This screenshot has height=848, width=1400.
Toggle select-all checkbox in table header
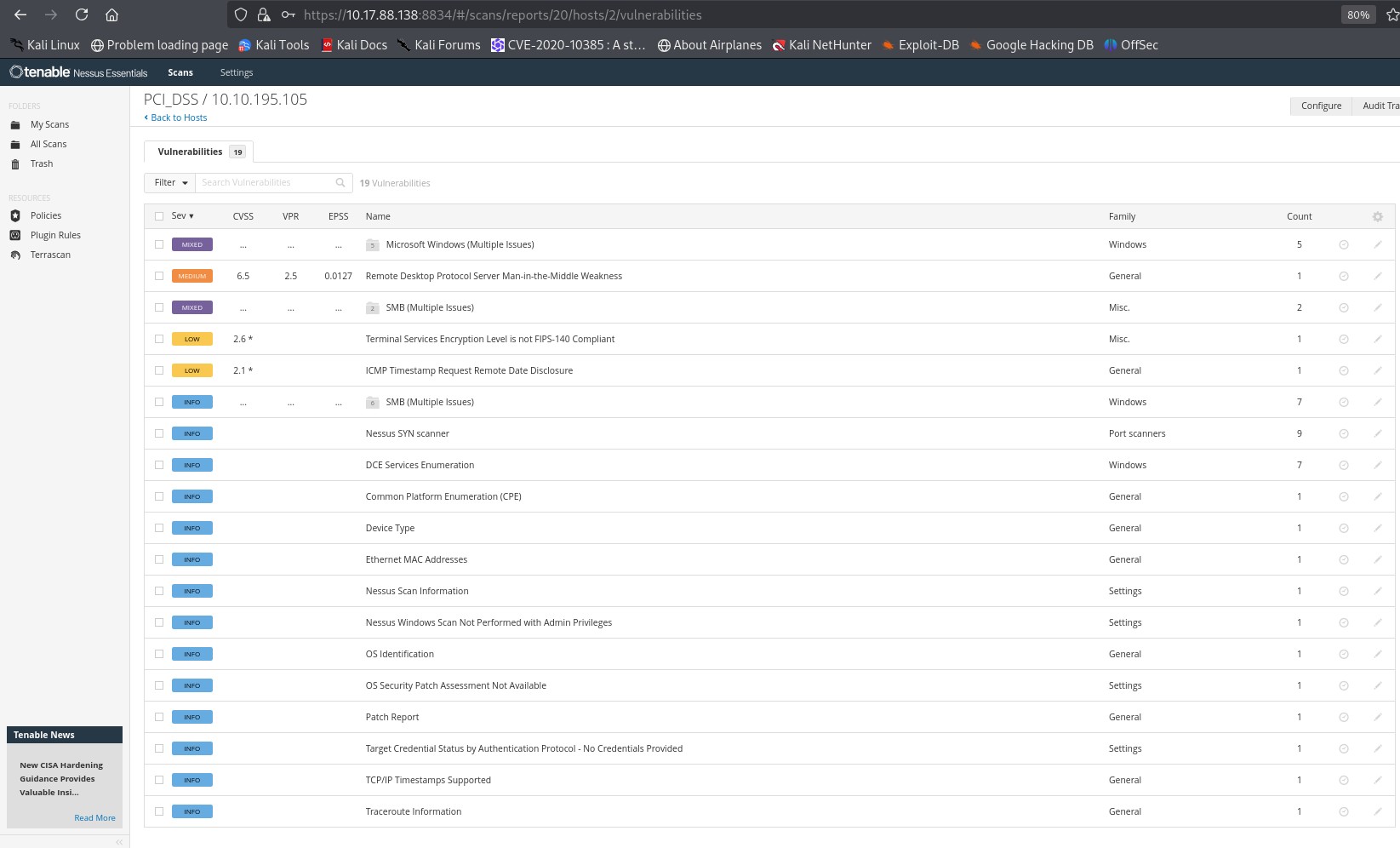tap(159, 216)
